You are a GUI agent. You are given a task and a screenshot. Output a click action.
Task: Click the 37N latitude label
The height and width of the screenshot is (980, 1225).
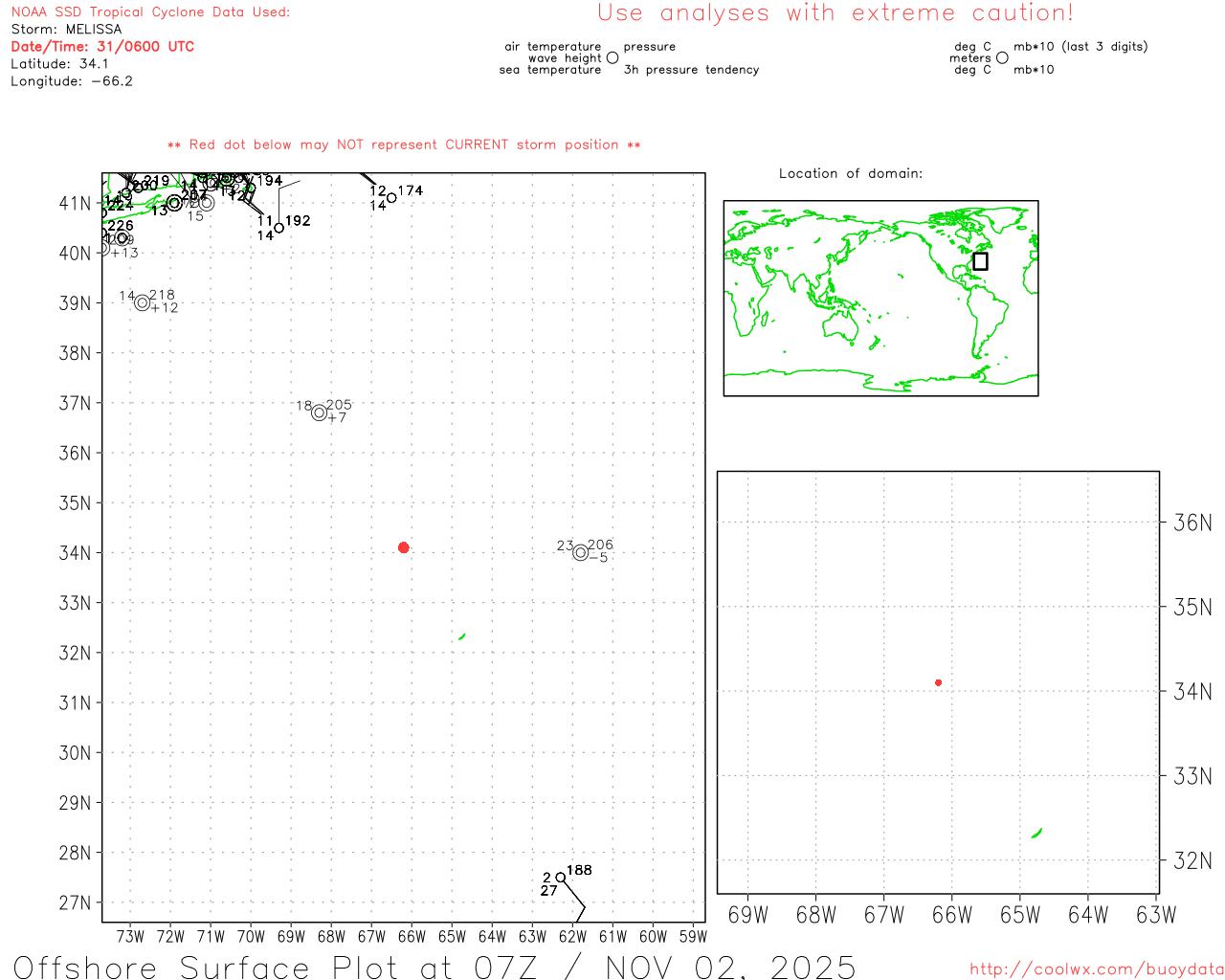[x=75, y=403]
